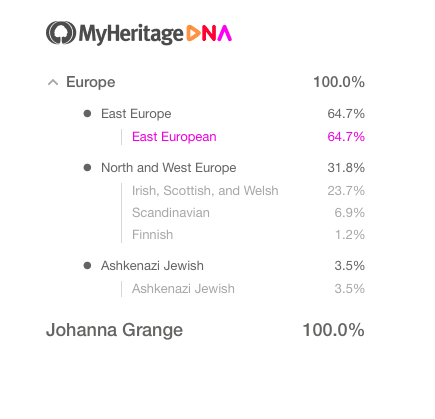Open the highlighted East European ethnicity
435x419 pixels.
click(x=174, y=137)
